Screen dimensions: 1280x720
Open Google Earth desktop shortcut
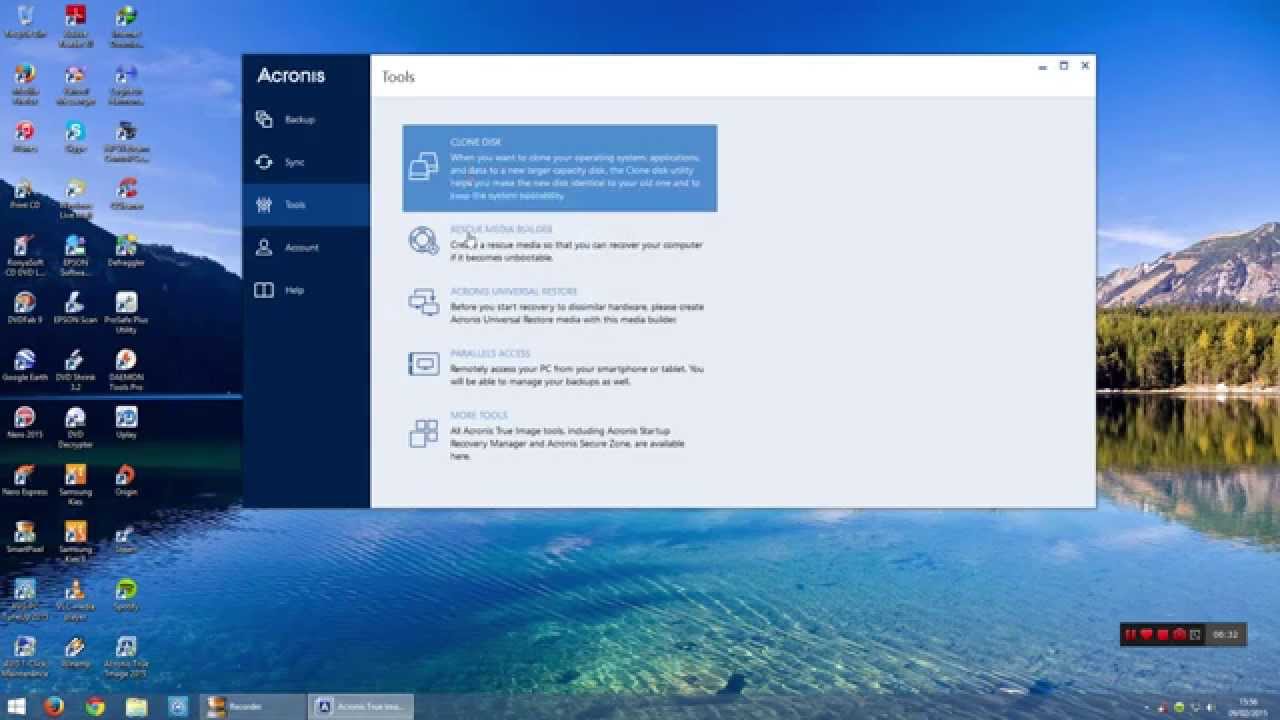25,366
